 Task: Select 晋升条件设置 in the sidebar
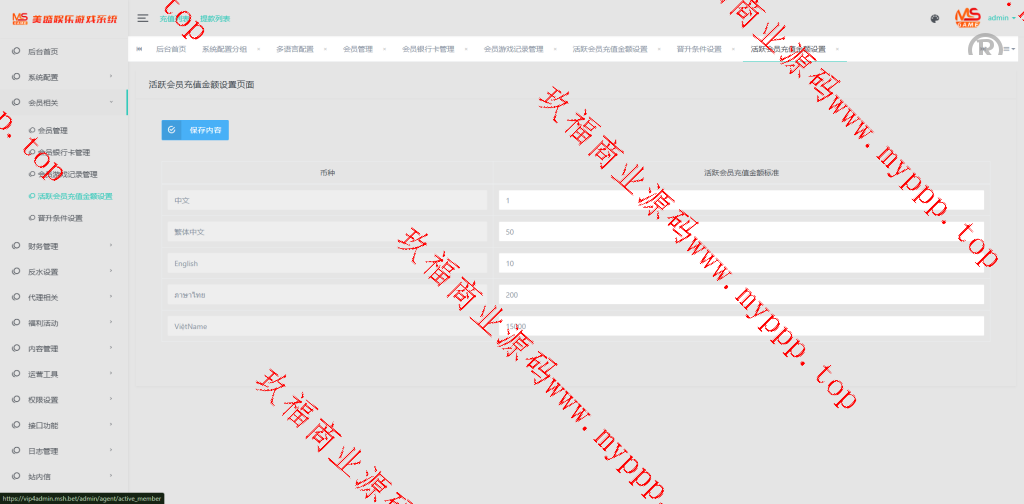coord(60,218)
